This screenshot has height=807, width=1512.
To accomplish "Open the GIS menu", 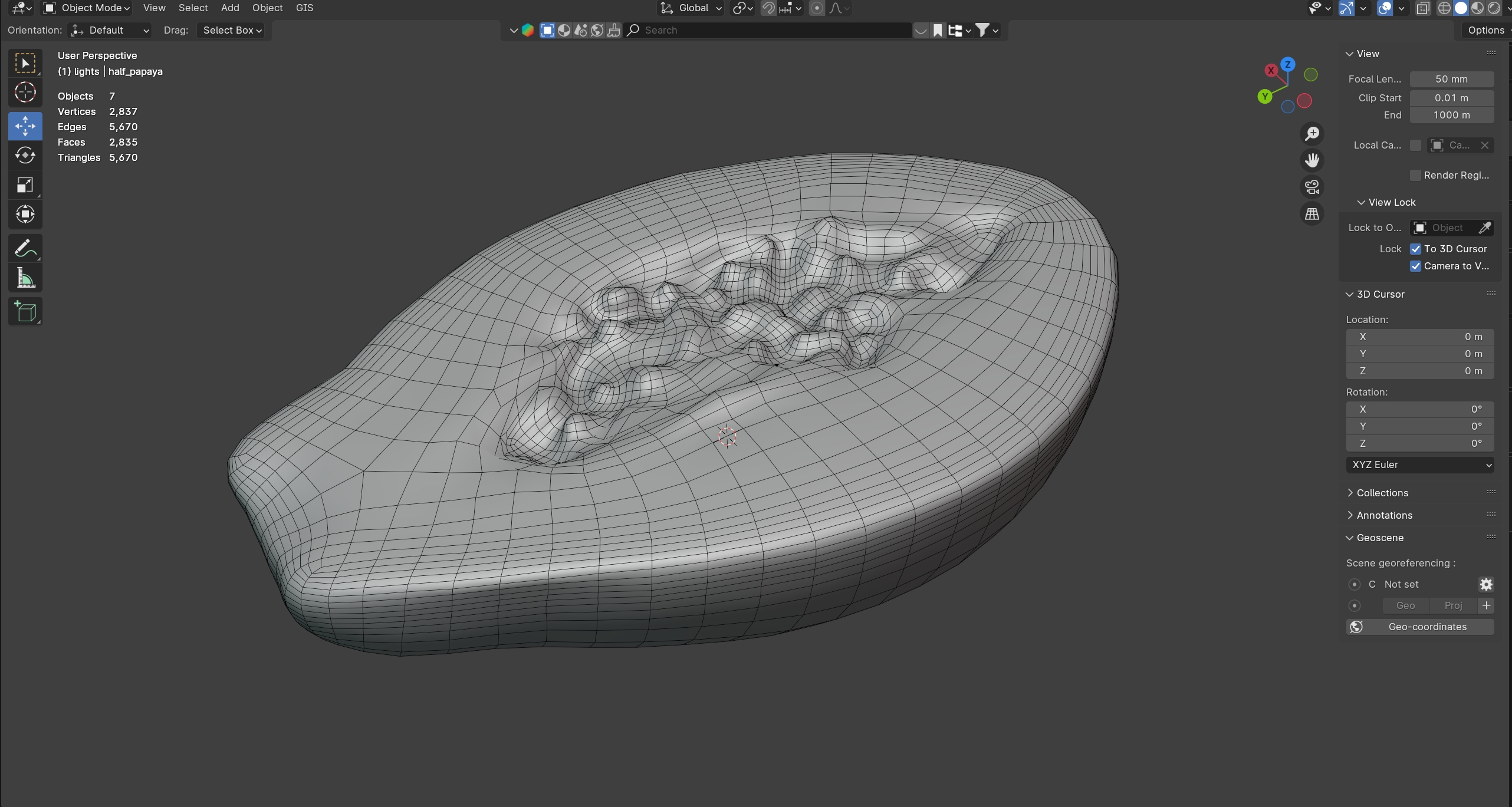I will [x=304, y=8].
